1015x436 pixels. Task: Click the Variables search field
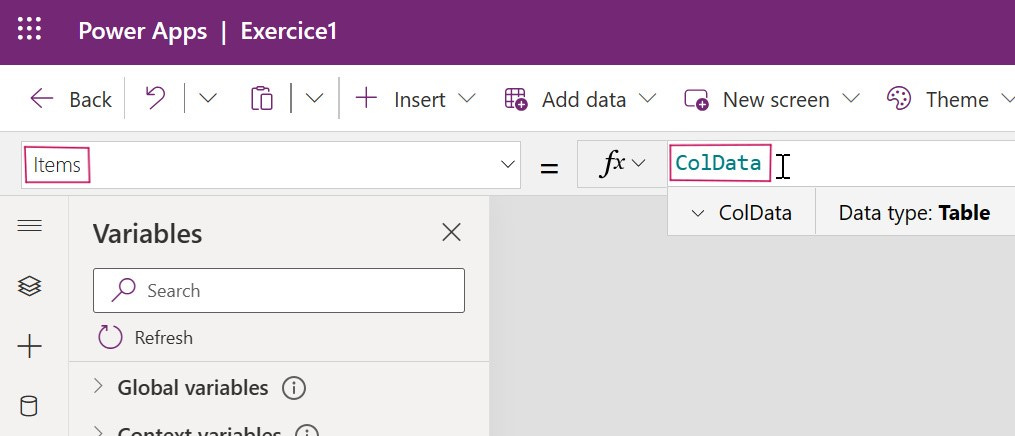[x=279, y=290]
